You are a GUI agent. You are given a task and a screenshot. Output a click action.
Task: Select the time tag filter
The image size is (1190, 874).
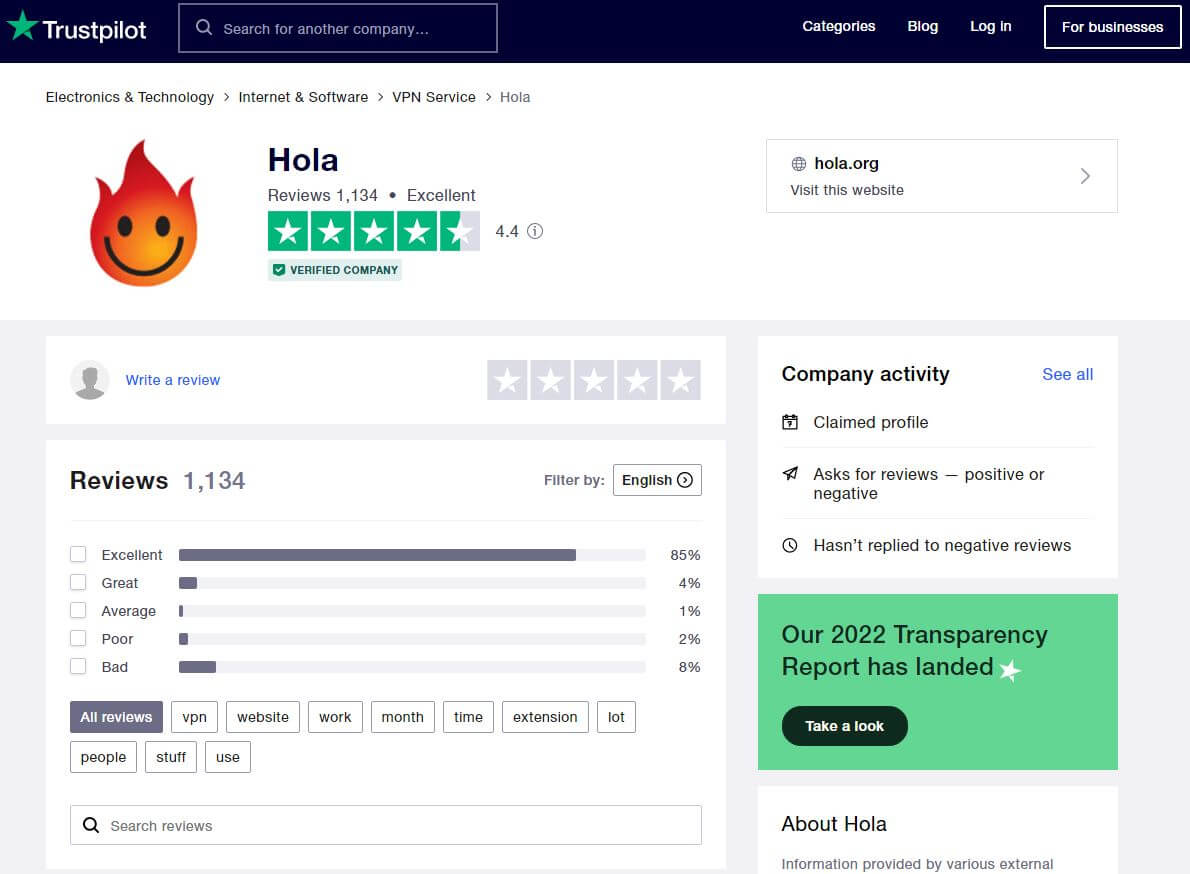click(x=468, y=717)
